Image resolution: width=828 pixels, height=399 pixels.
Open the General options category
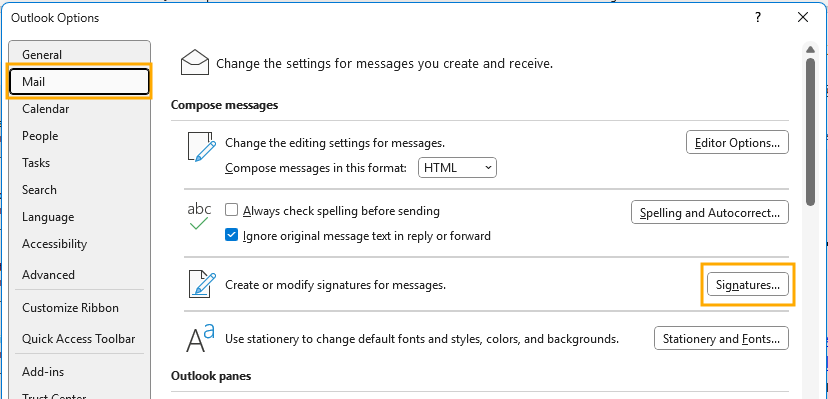tap(79, 54)
